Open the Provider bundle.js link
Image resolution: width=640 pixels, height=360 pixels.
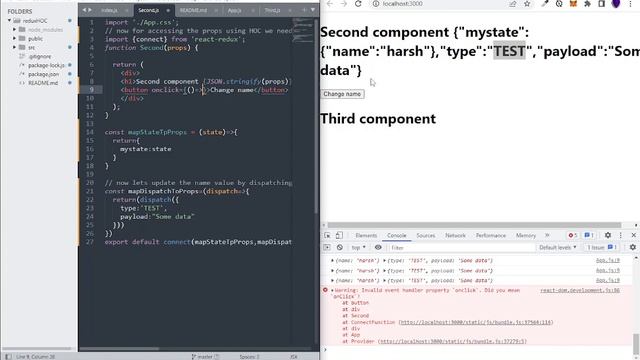pyautogui.click(x=453, y=341)
